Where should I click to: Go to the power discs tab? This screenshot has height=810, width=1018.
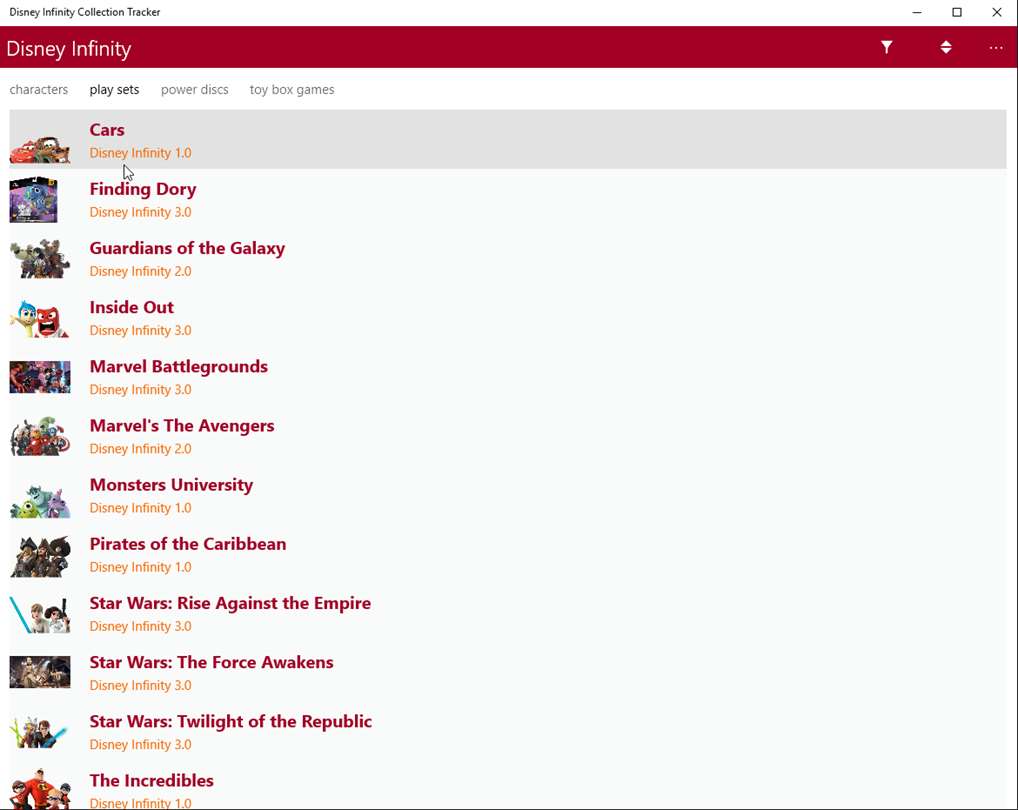coord(195,90)
